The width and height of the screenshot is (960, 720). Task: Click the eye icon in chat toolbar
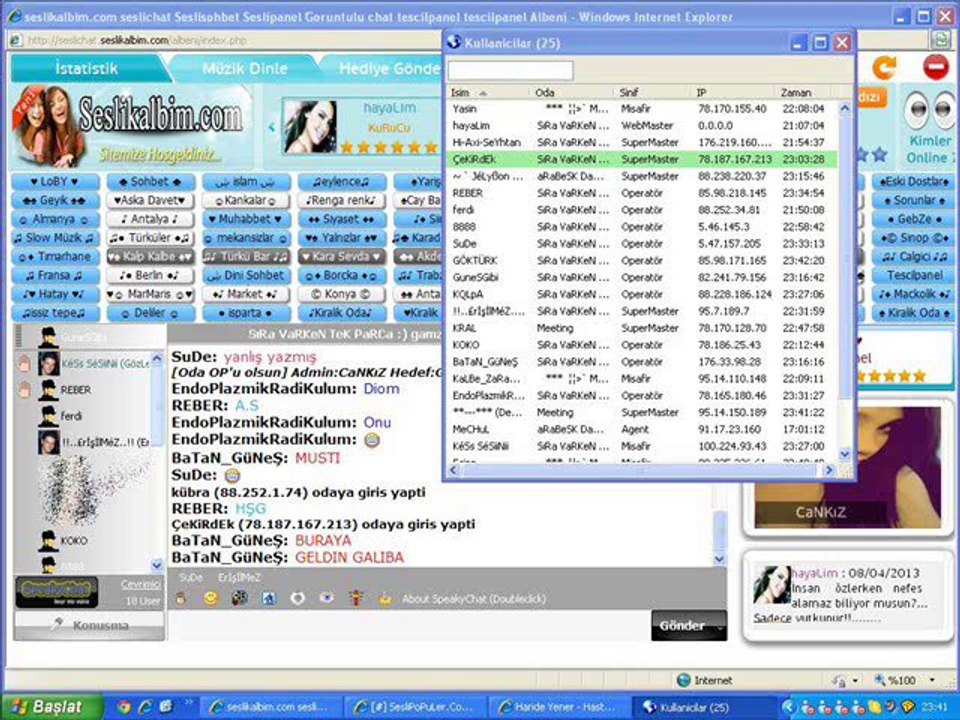(x=327, y=598)
